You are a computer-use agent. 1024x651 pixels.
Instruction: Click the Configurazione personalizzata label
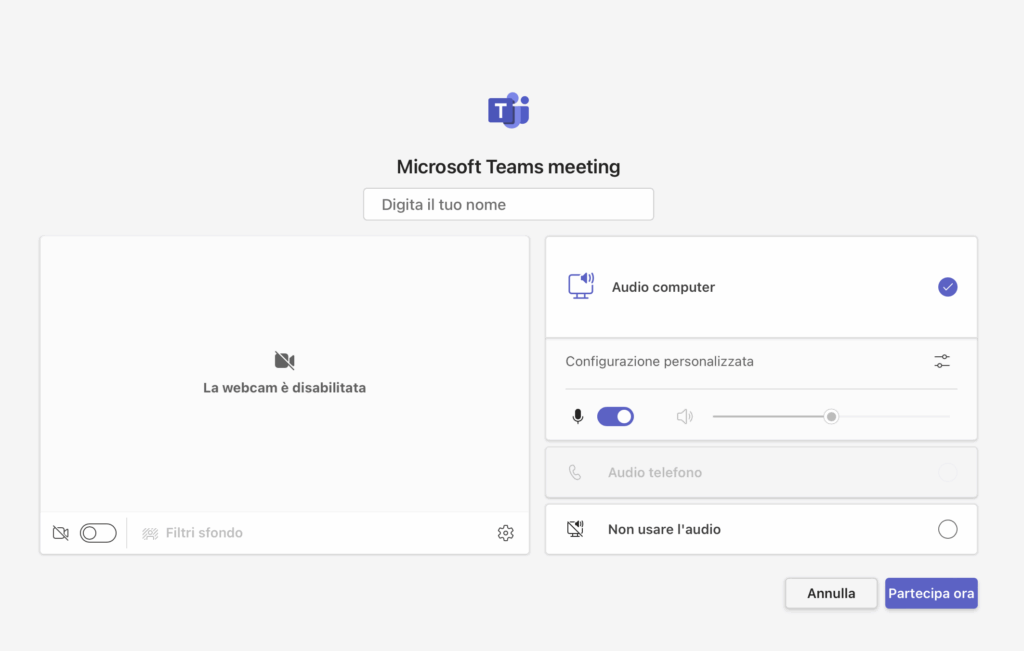tap(660, 361)
